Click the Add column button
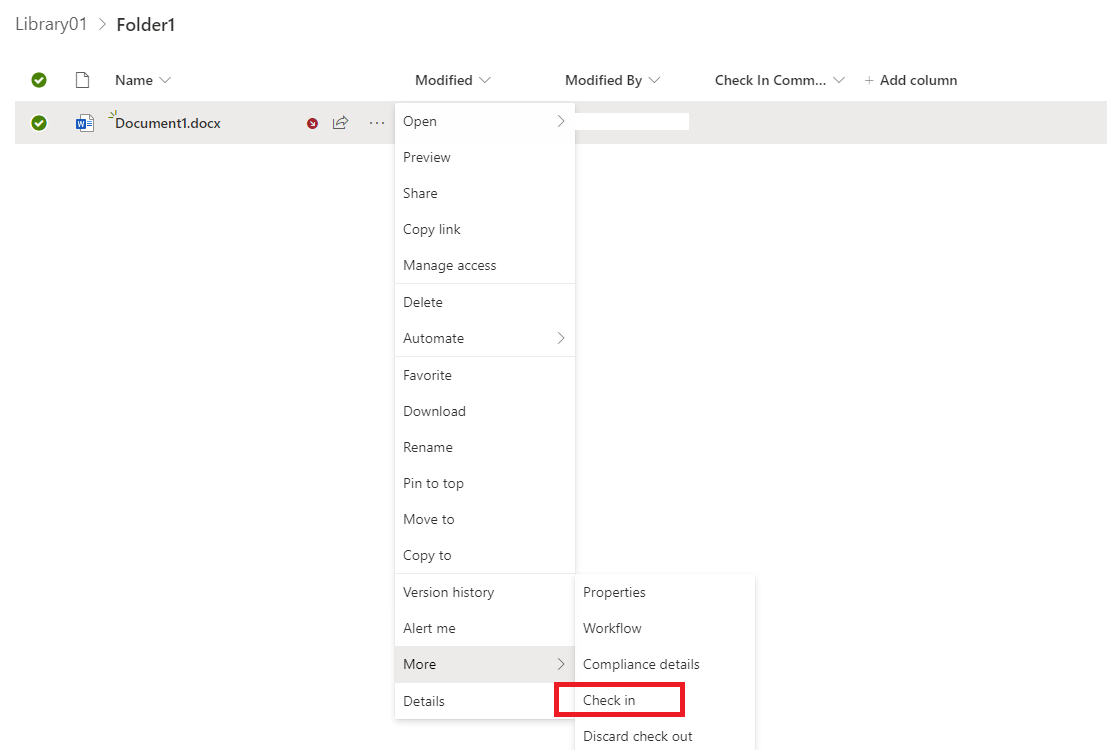The image size is (1107, 750). pyautogui.click(x=911, y=81)
